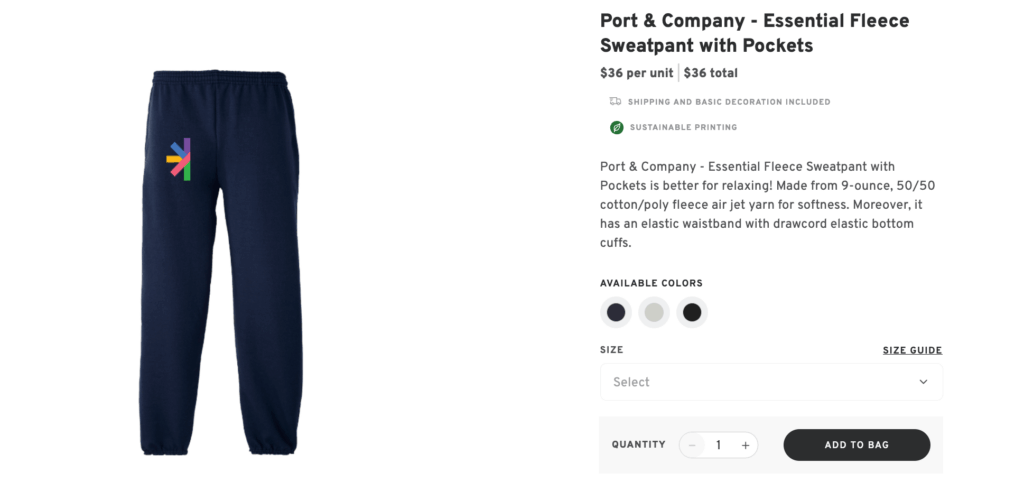This screenshot has height=482, width=1024.
Task: Click the shipping truck icon
Action: coord(616,101)
